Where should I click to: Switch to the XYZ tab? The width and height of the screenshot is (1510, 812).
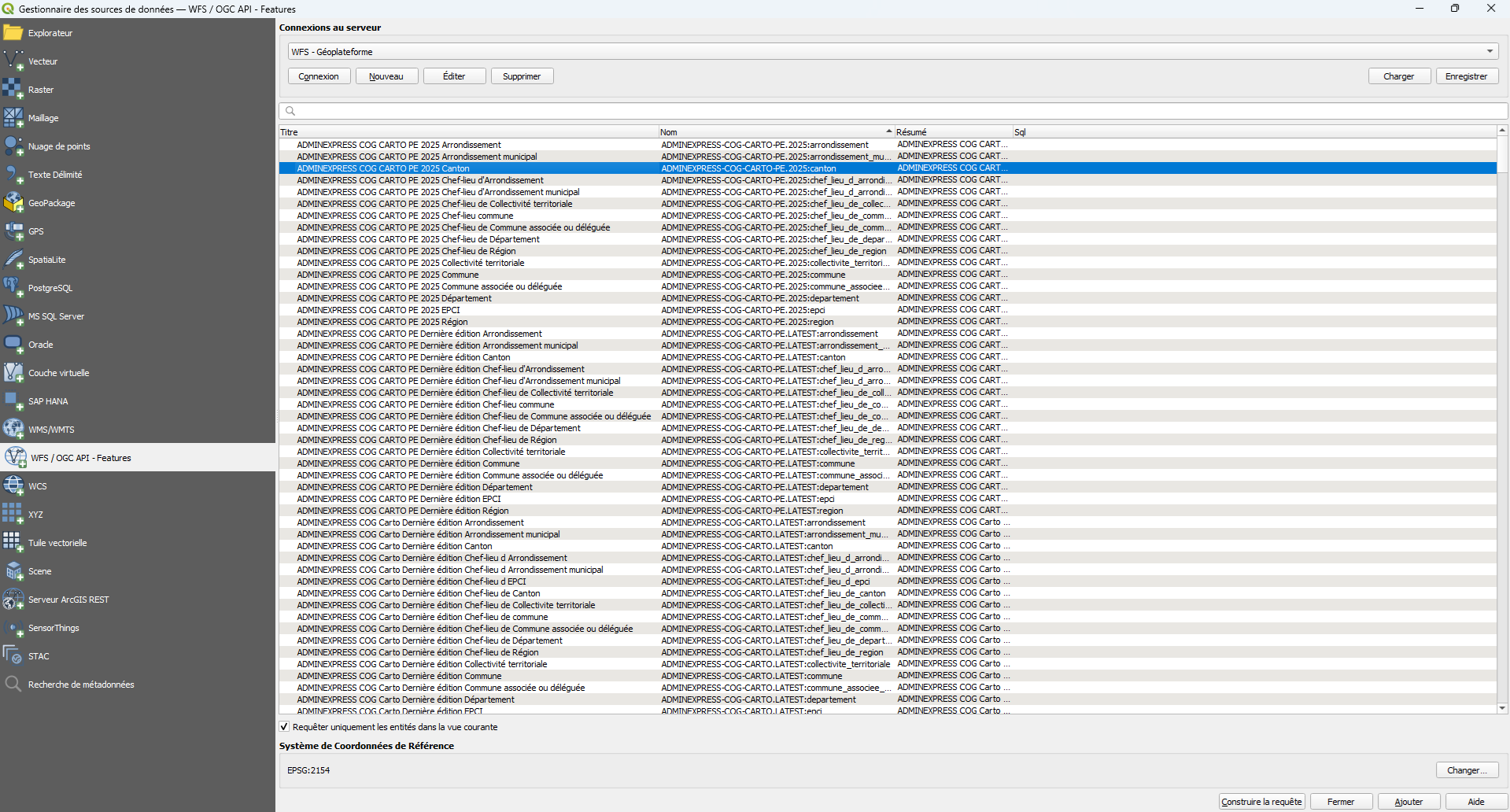35,515
